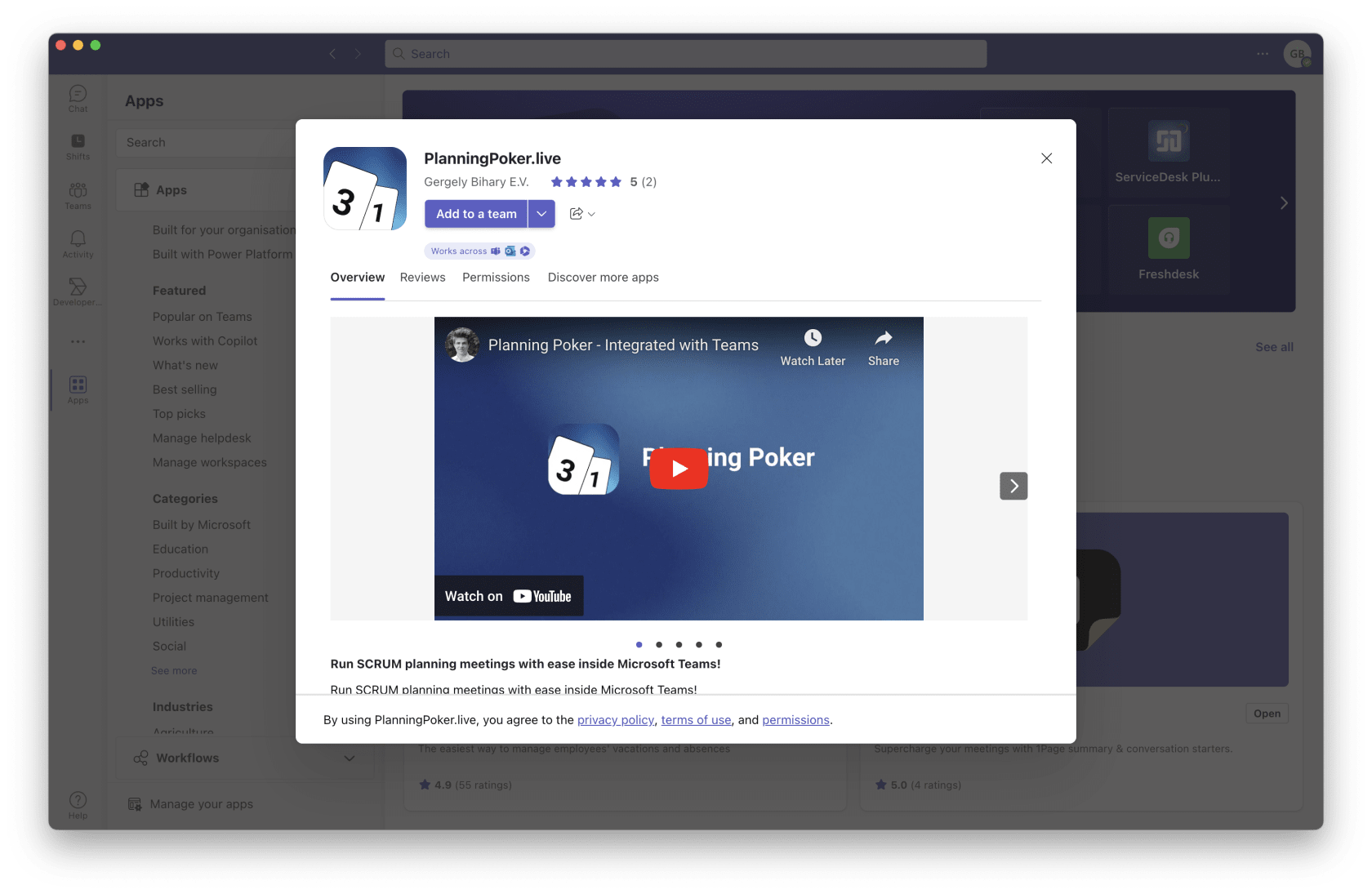Image resolution: width=1372 pixels, height=894 pixels.
Task: Click the top Search bar
Action: point(686,54)
